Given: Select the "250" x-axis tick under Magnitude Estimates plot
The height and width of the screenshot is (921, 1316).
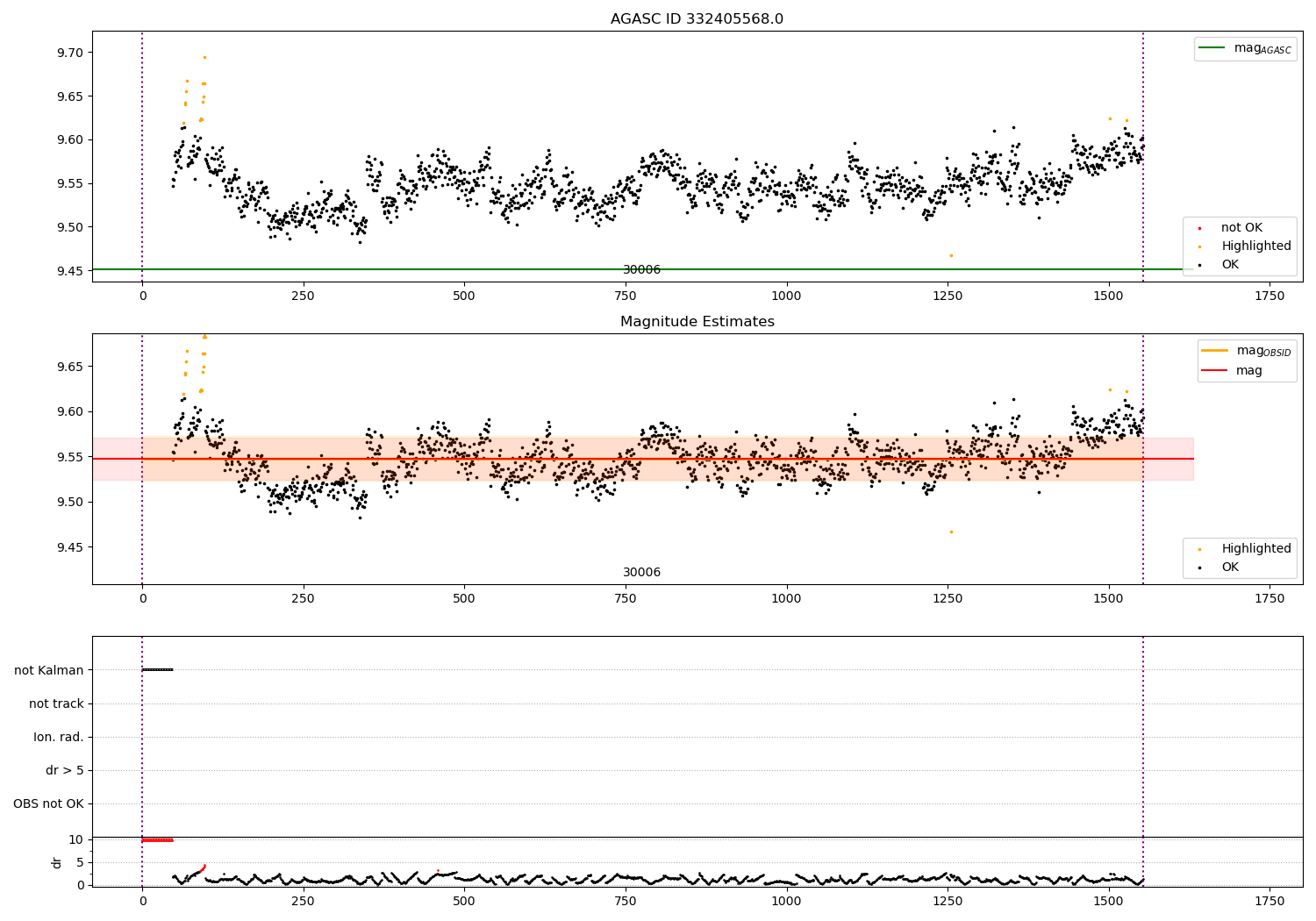Looking at the screenshot, I should pos(303,599).
